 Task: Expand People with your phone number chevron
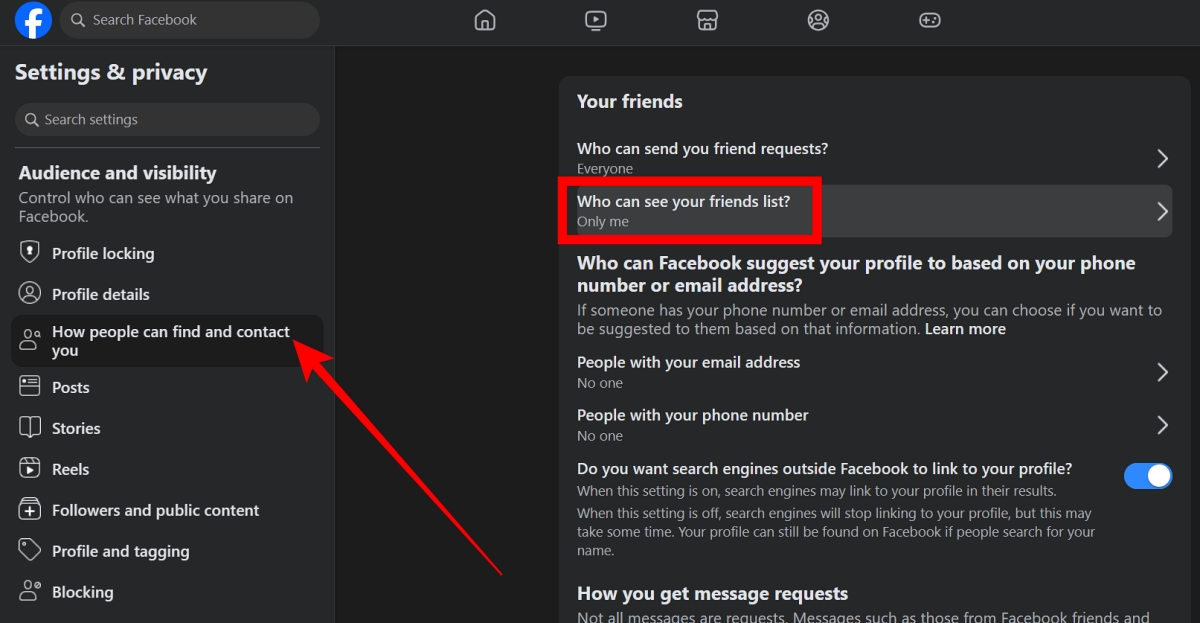tap(1162, 425)
